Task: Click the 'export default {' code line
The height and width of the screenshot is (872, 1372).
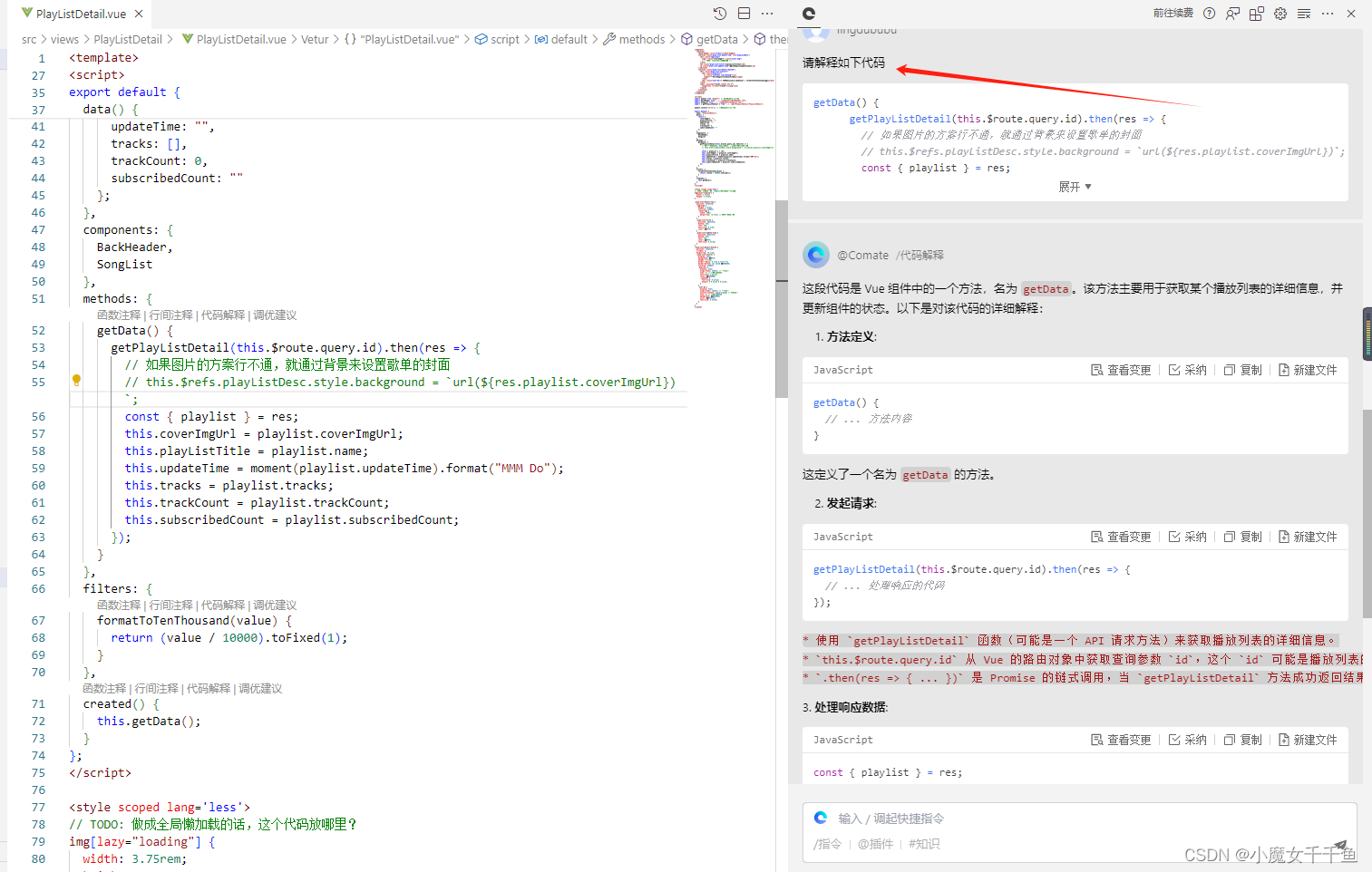Action: (124, 92)
